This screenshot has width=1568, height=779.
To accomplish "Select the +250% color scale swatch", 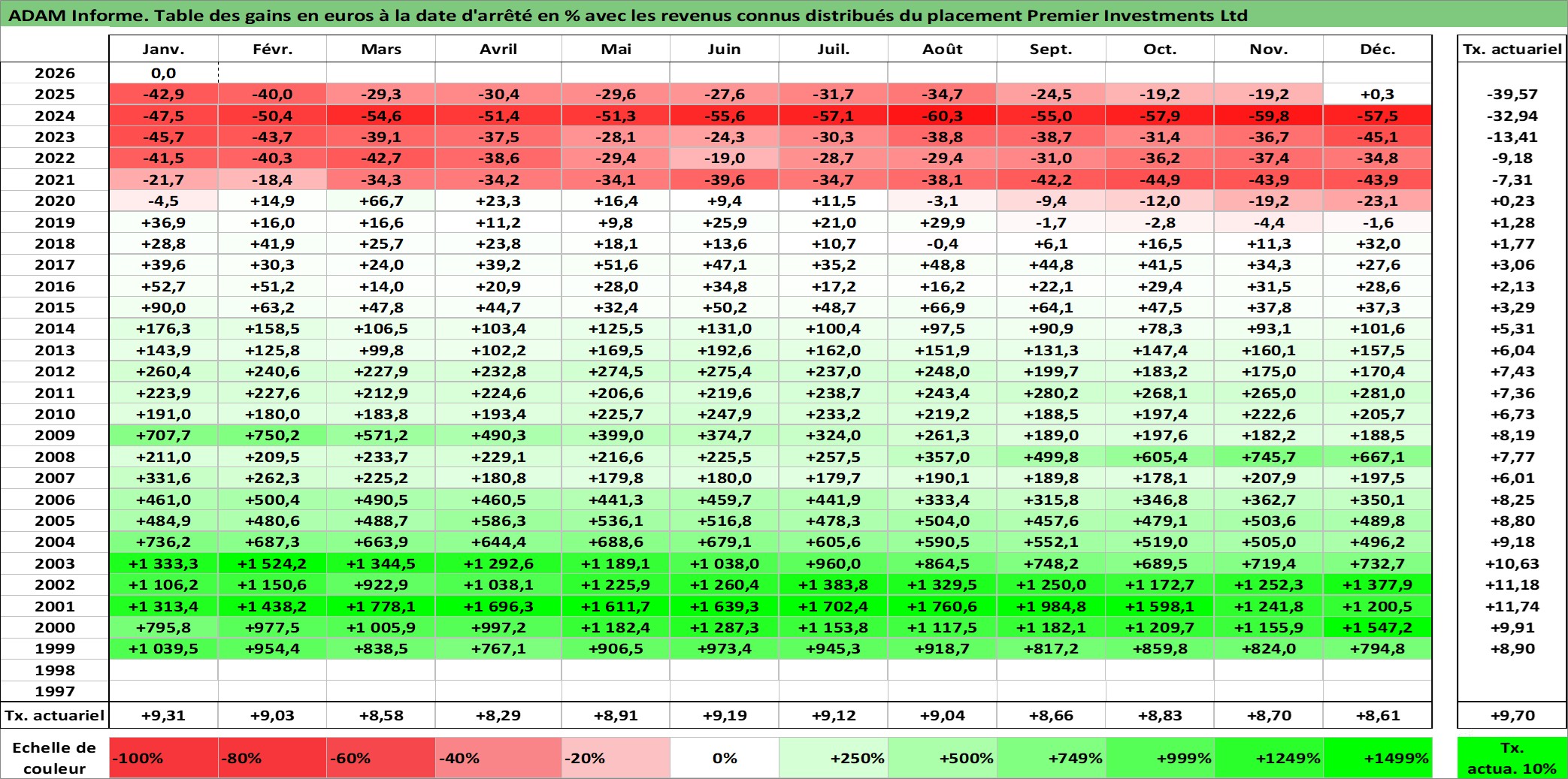I will point(834,758).
